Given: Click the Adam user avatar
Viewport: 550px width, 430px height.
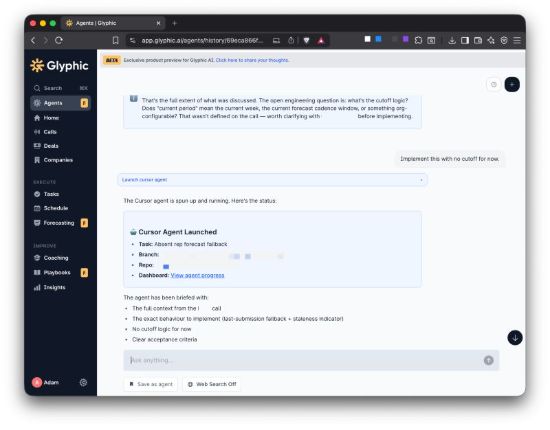Looking at the screenshot, I should 37,382.
